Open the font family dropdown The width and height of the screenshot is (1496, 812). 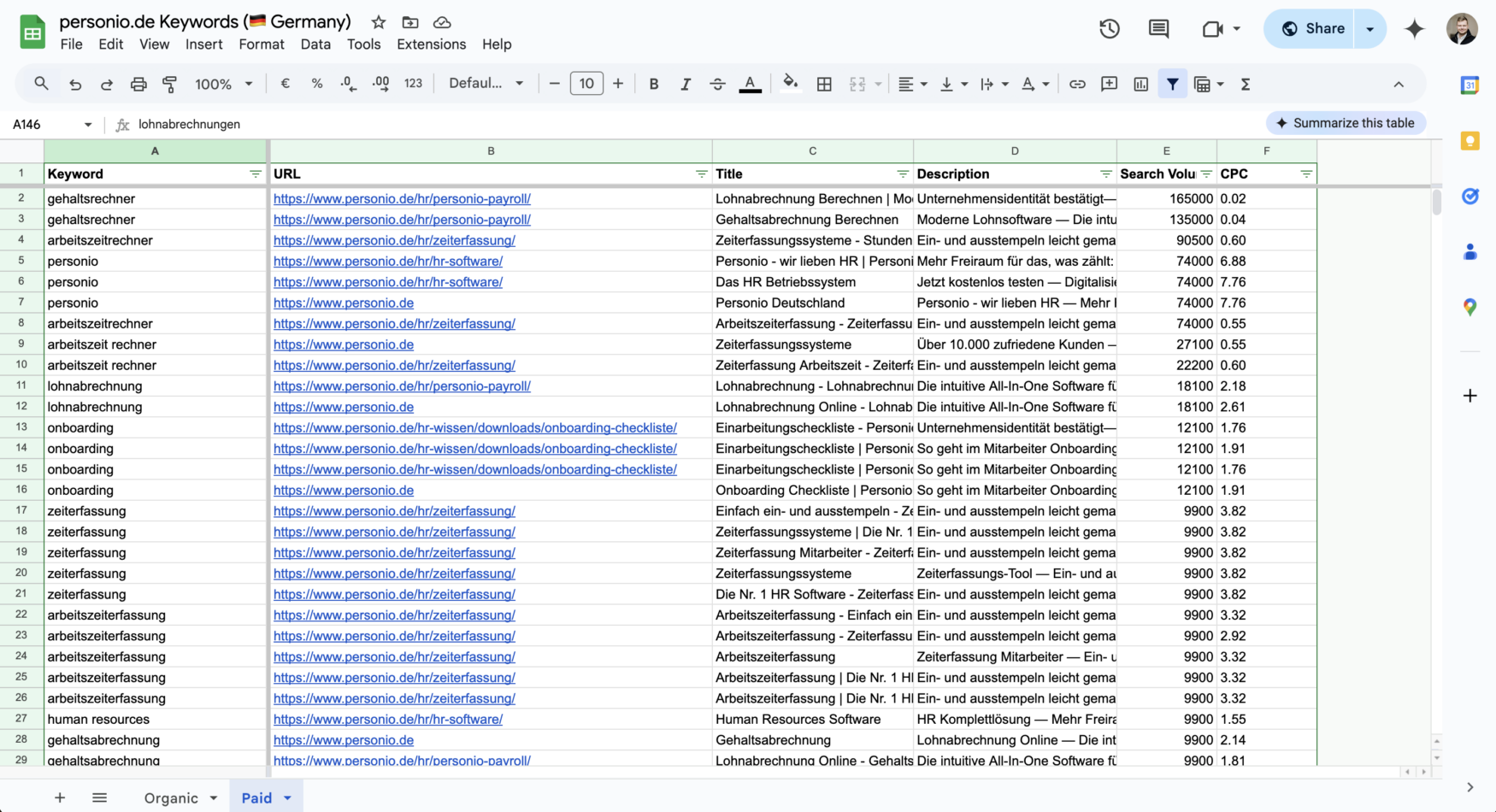pyautogui.click(x=486, y=84)
